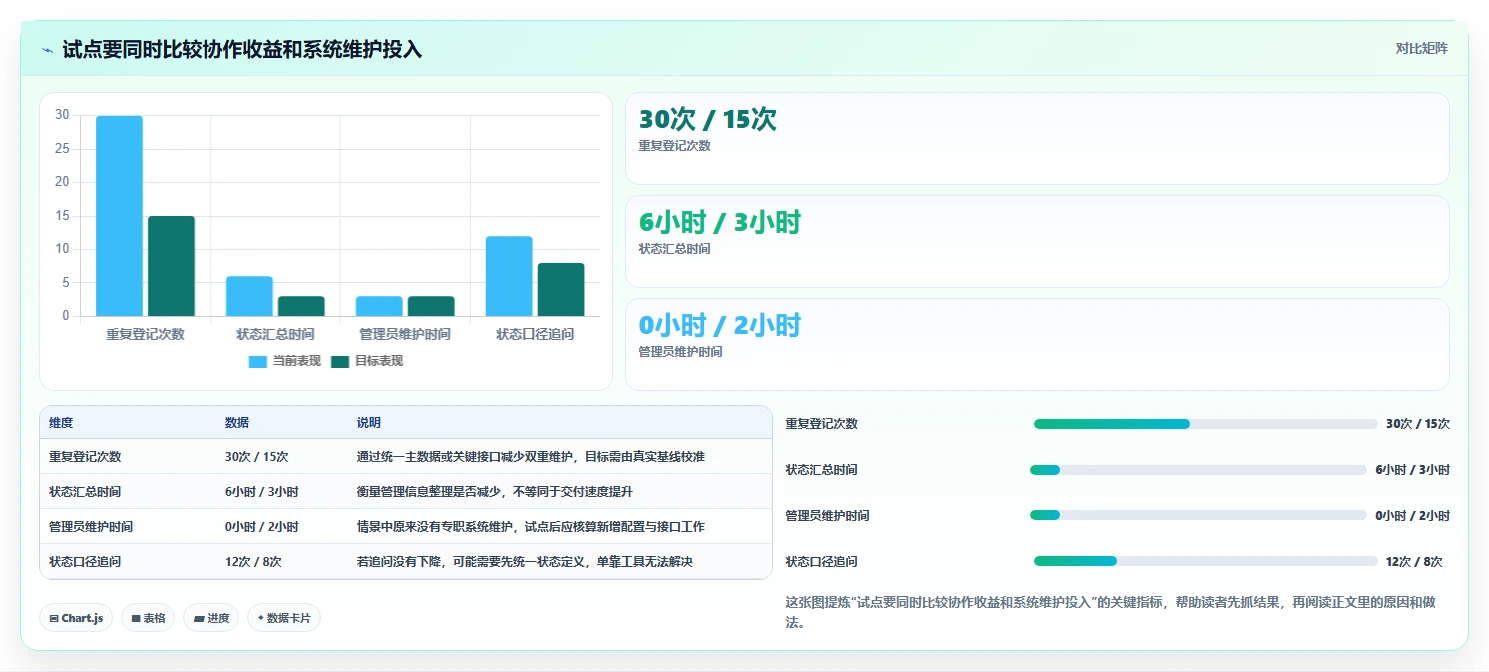
Task: Click the current-value bar for 状态口径追问
Action: point(509,276)
